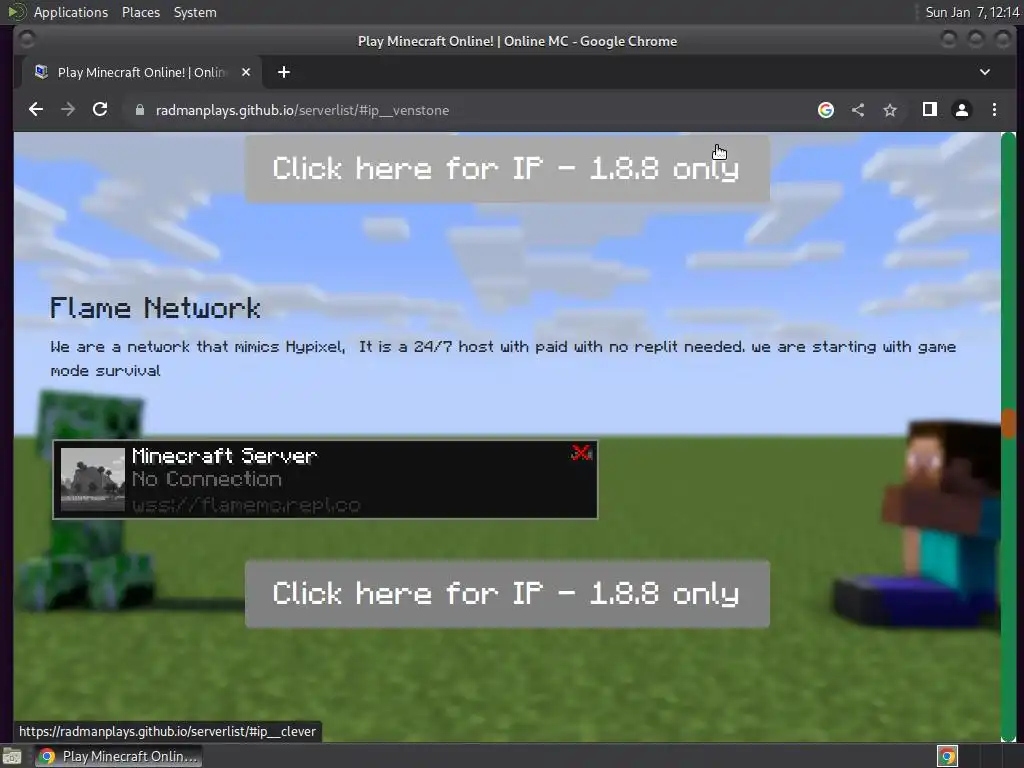The image size is (1024, 768).
Task: Click the Minecraft Server status box
Action: pyautogui.click(x=325, y=480)
